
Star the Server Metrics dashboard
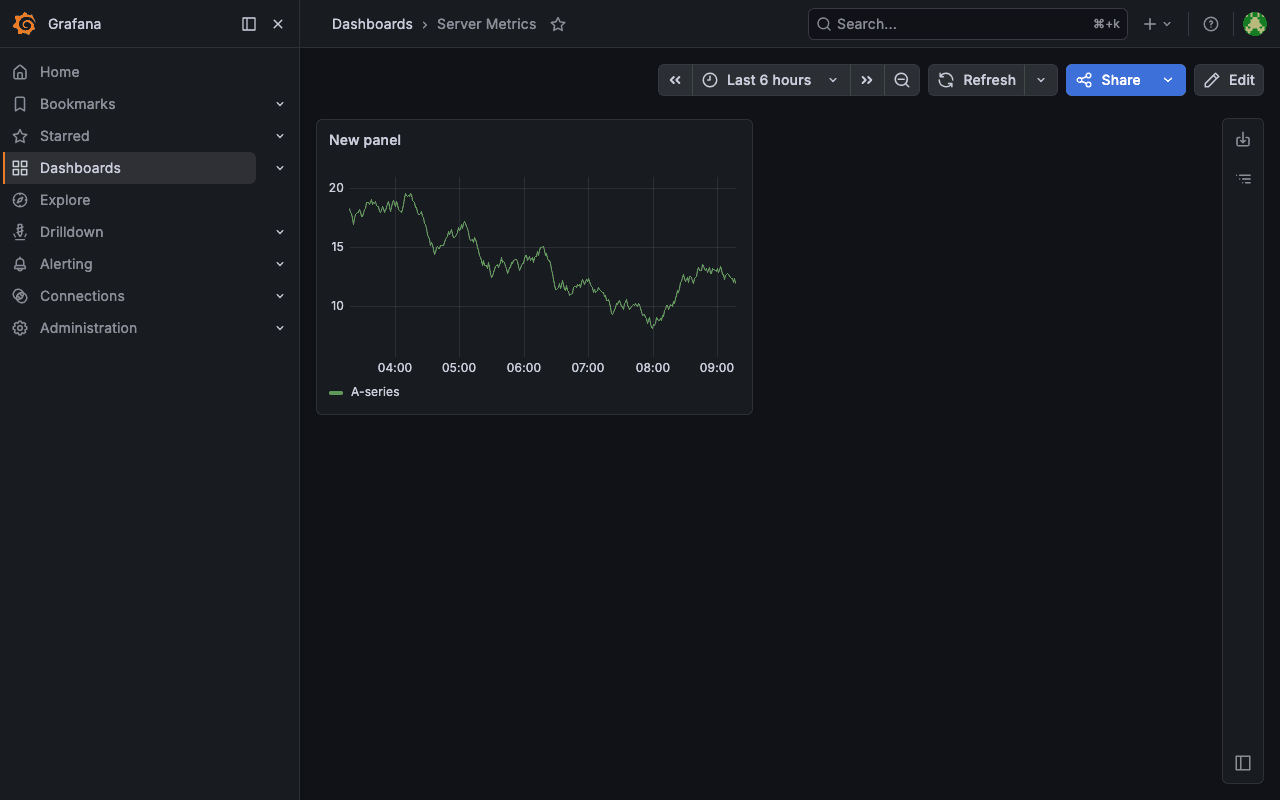coord(558,24)
